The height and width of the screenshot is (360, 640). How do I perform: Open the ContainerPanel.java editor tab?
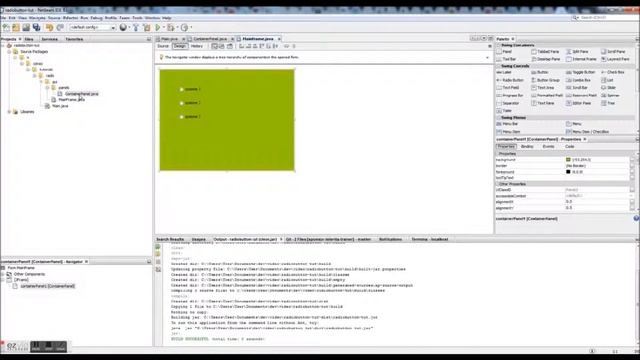click(210, 39)
